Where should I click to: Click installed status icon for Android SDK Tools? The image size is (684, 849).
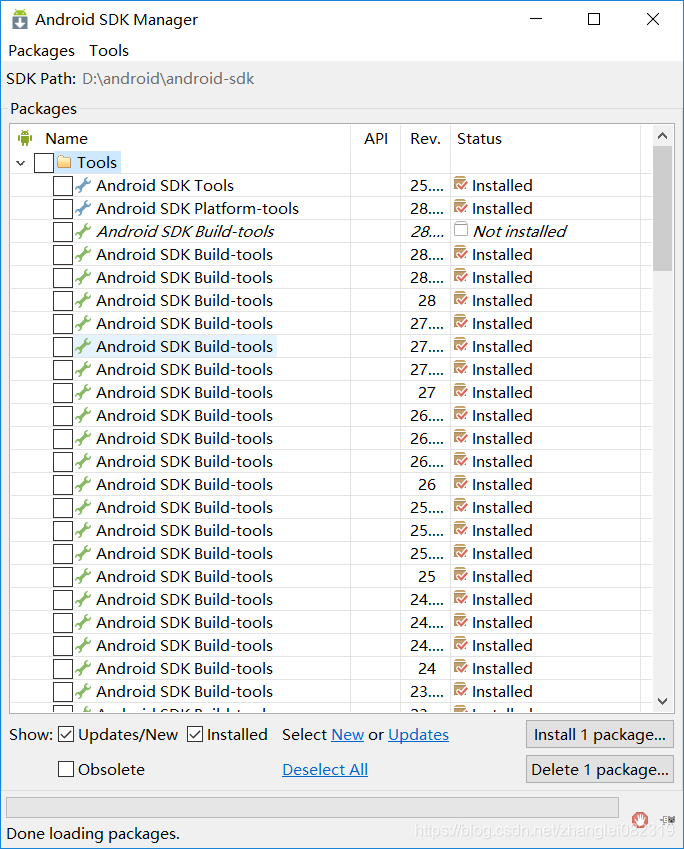pos(460,184)
